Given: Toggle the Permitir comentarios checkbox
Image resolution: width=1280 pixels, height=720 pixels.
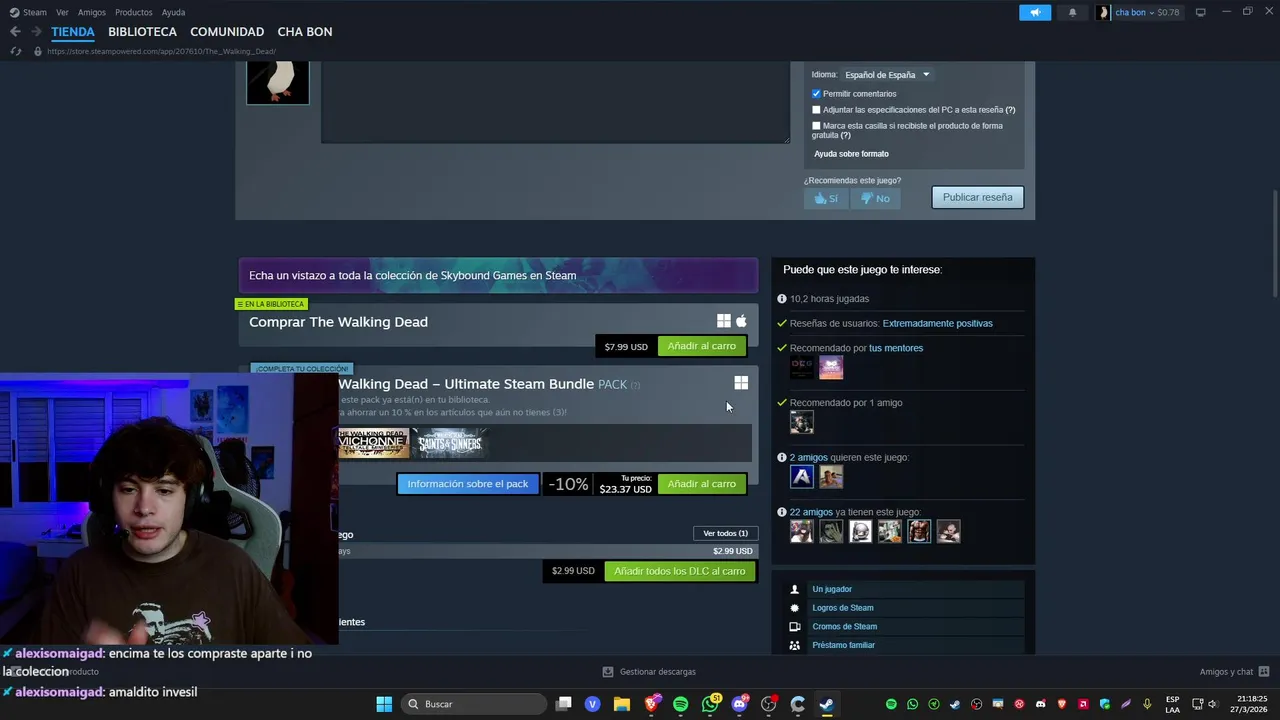Looking at the screenshot, I should tap(816, 94).
